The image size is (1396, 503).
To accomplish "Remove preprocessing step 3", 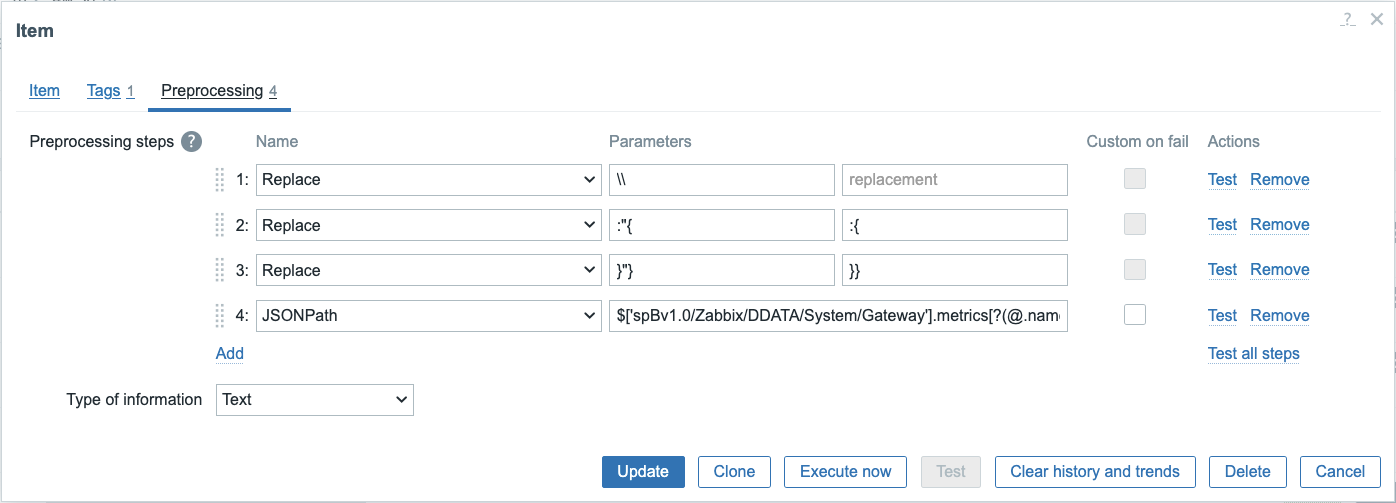I will coord(1279,270).
